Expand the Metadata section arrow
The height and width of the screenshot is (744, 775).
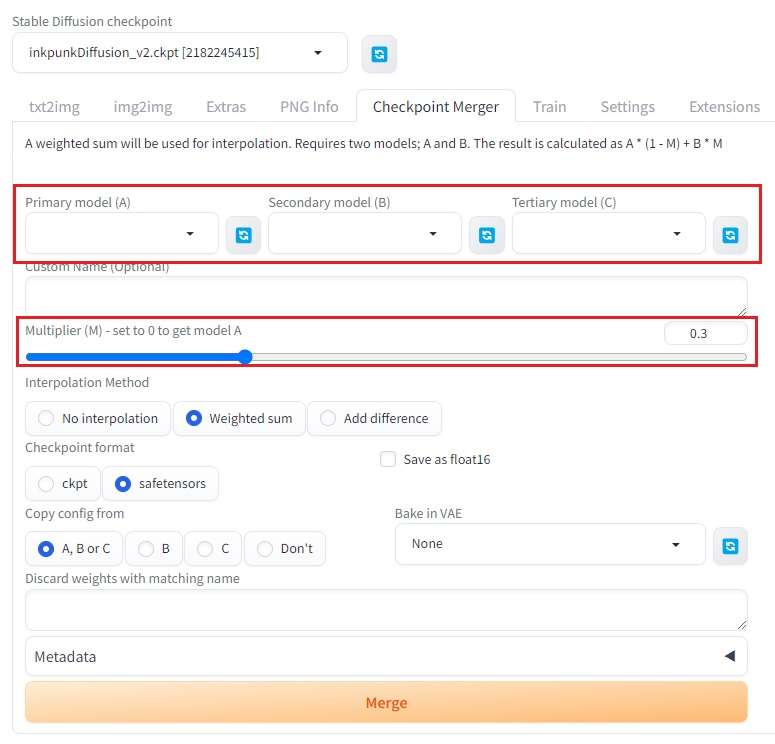click(x=729, y=657)
